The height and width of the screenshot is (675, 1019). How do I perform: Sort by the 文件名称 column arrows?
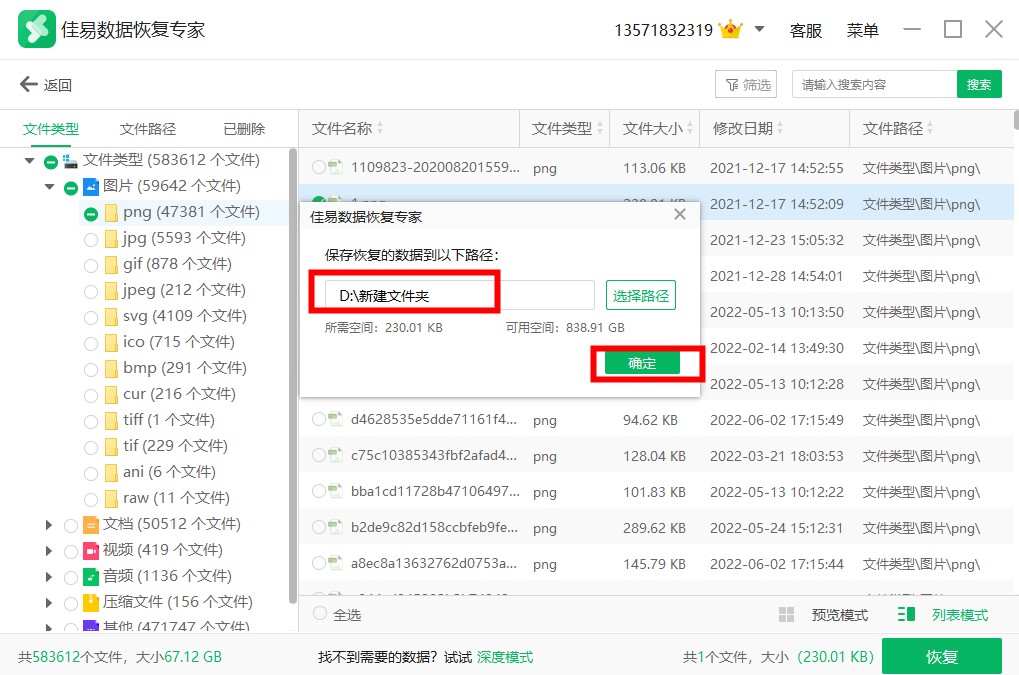tap(380, 129)
